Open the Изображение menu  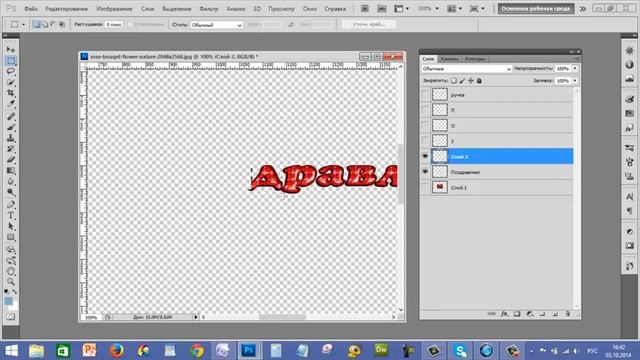(x=114, y=9)
